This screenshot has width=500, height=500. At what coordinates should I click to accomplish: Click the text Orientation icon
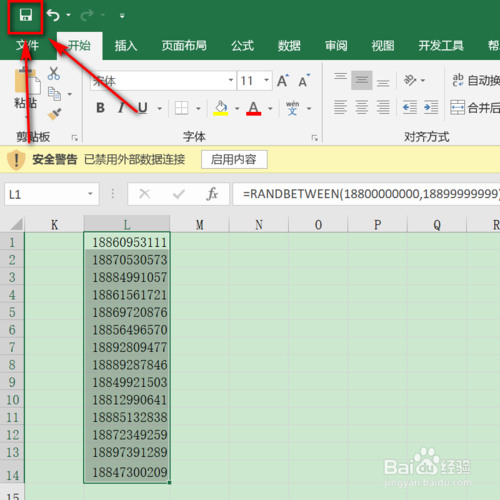(x=410, y=80)
